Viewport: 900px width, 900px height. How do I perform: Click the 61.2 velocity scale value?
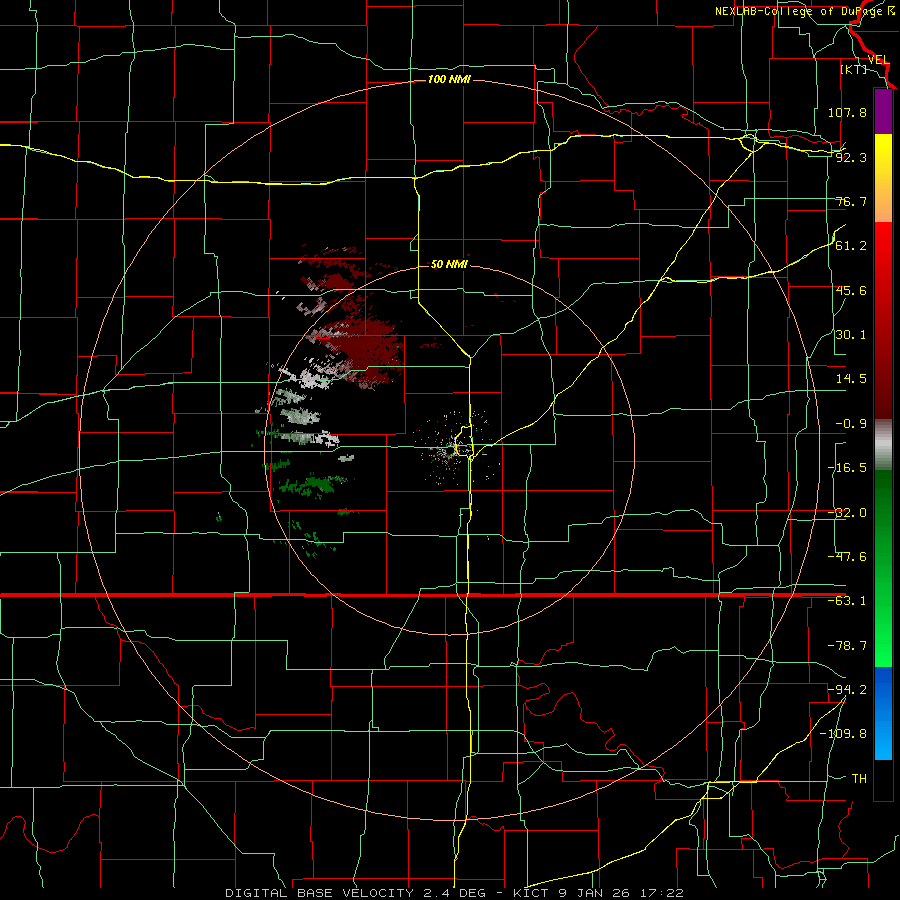851,246
